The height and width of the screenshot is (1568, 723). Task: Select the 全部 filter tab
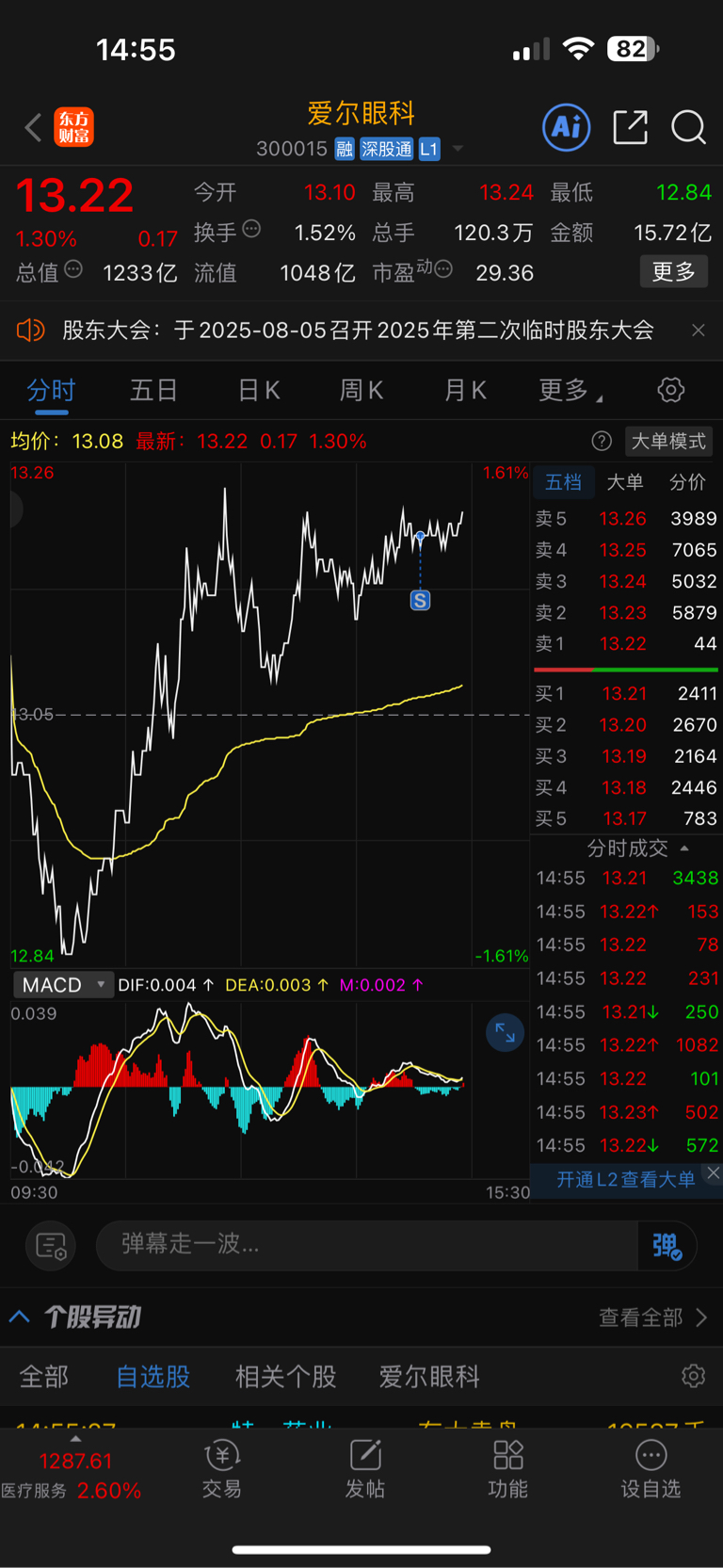pyautogui.click(x=43, y=1376)
